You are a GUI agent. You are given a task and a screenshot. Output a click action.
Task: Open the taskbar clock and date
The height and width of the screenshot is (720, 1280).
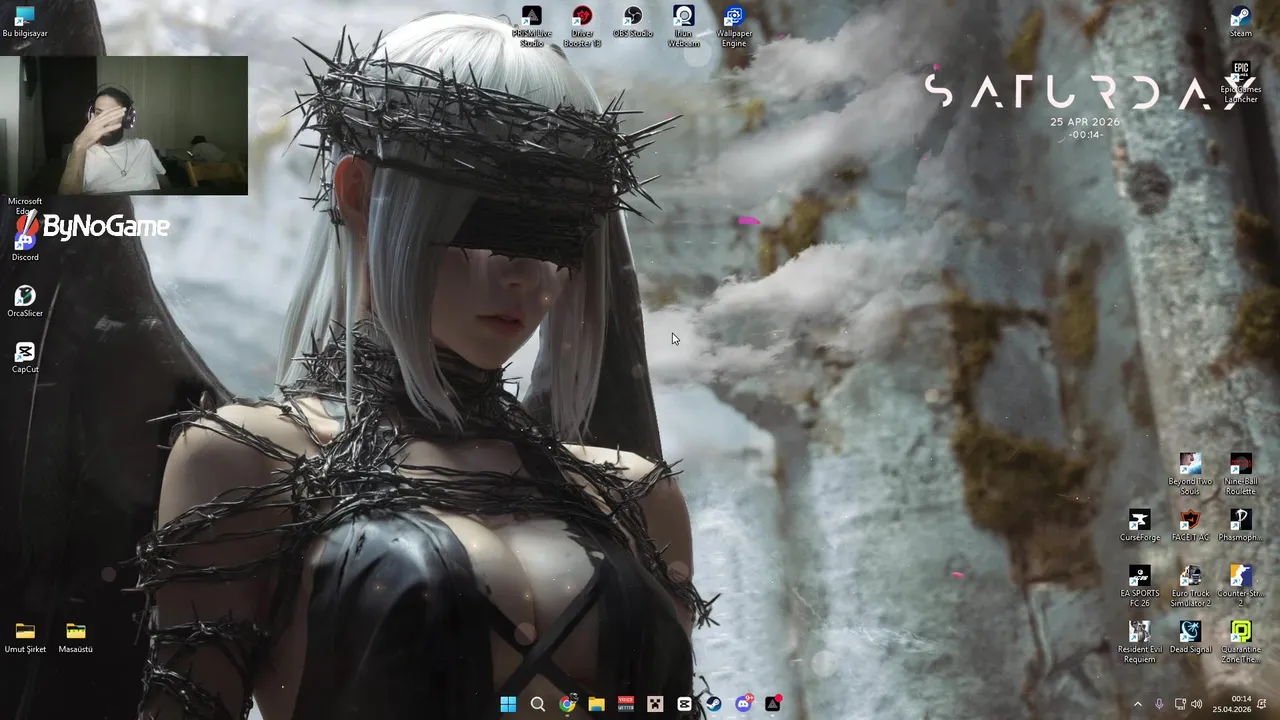point(1232,704)
